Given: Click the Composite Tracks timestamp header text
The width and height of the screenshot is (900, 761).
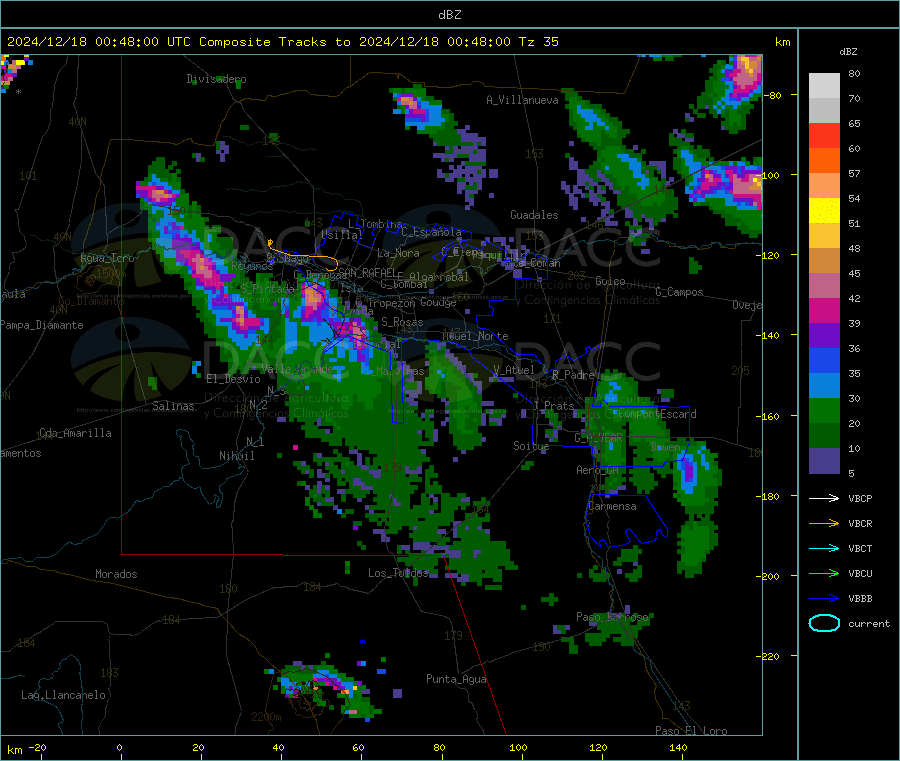Looking at the screenshot, I should pos(282,42).
